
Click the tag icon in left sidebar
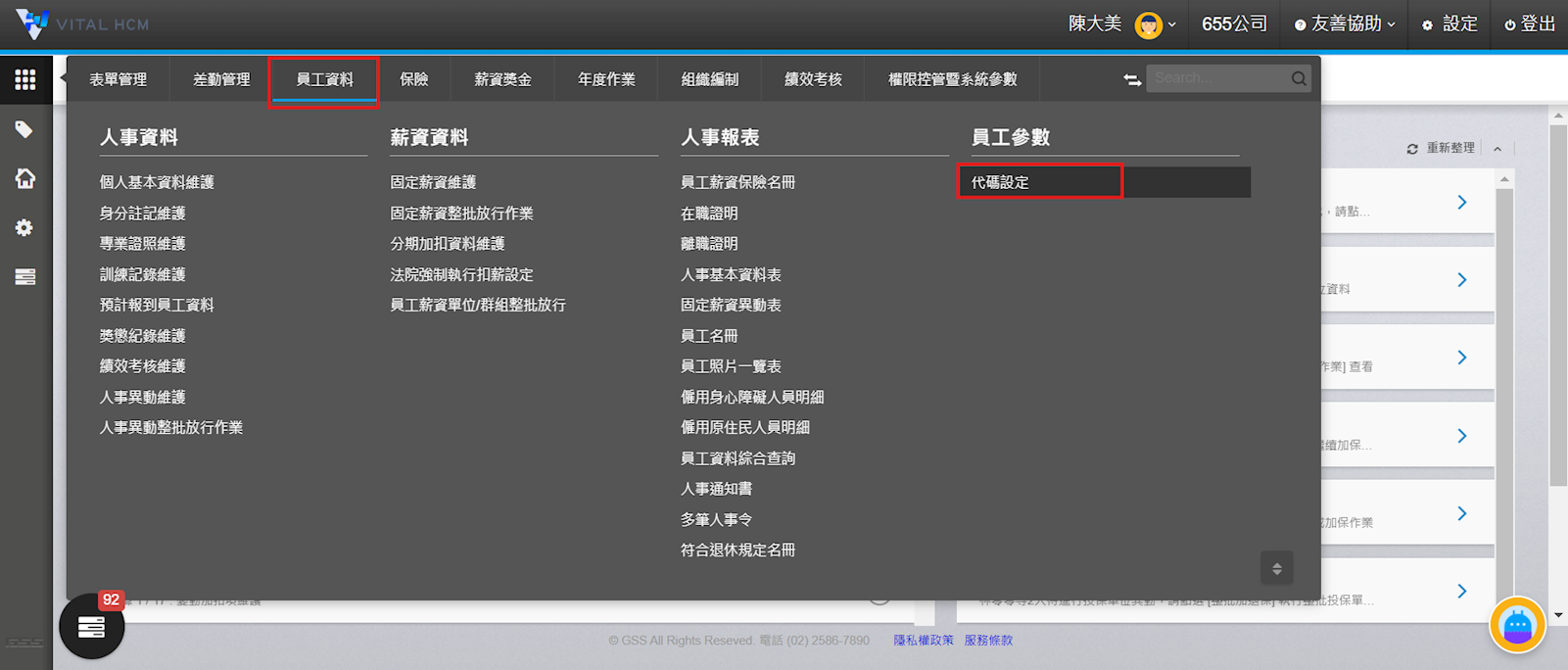coord(24,129)
